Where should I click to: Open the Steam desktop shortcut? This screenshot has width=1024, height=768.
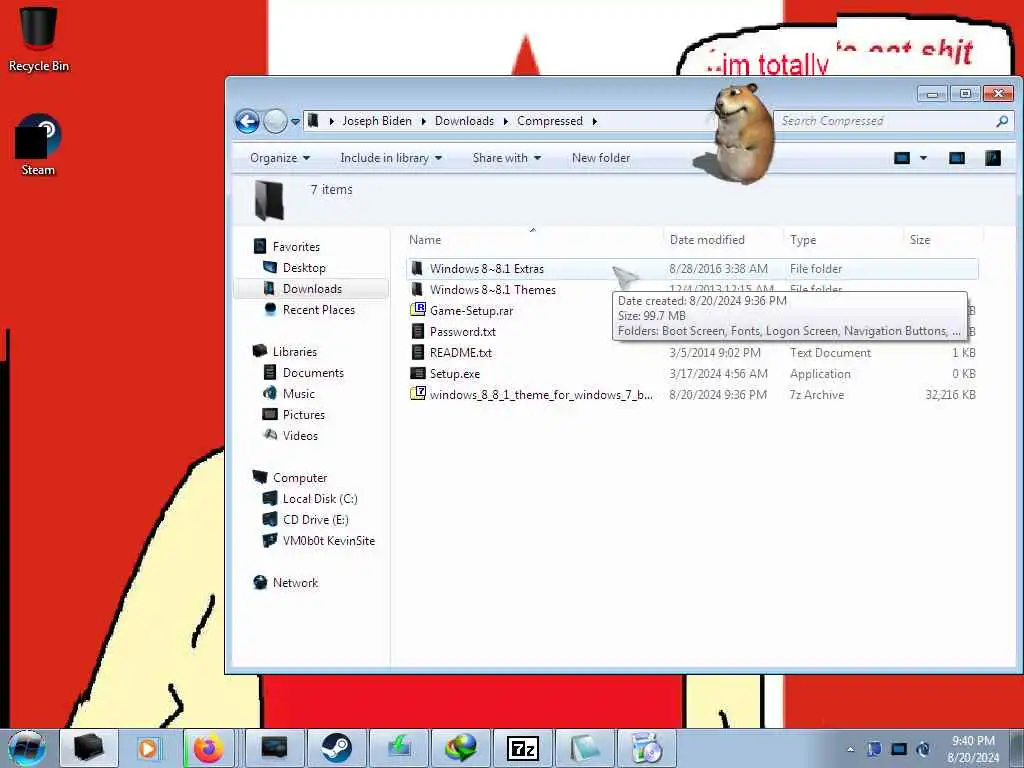coord(38,145)
